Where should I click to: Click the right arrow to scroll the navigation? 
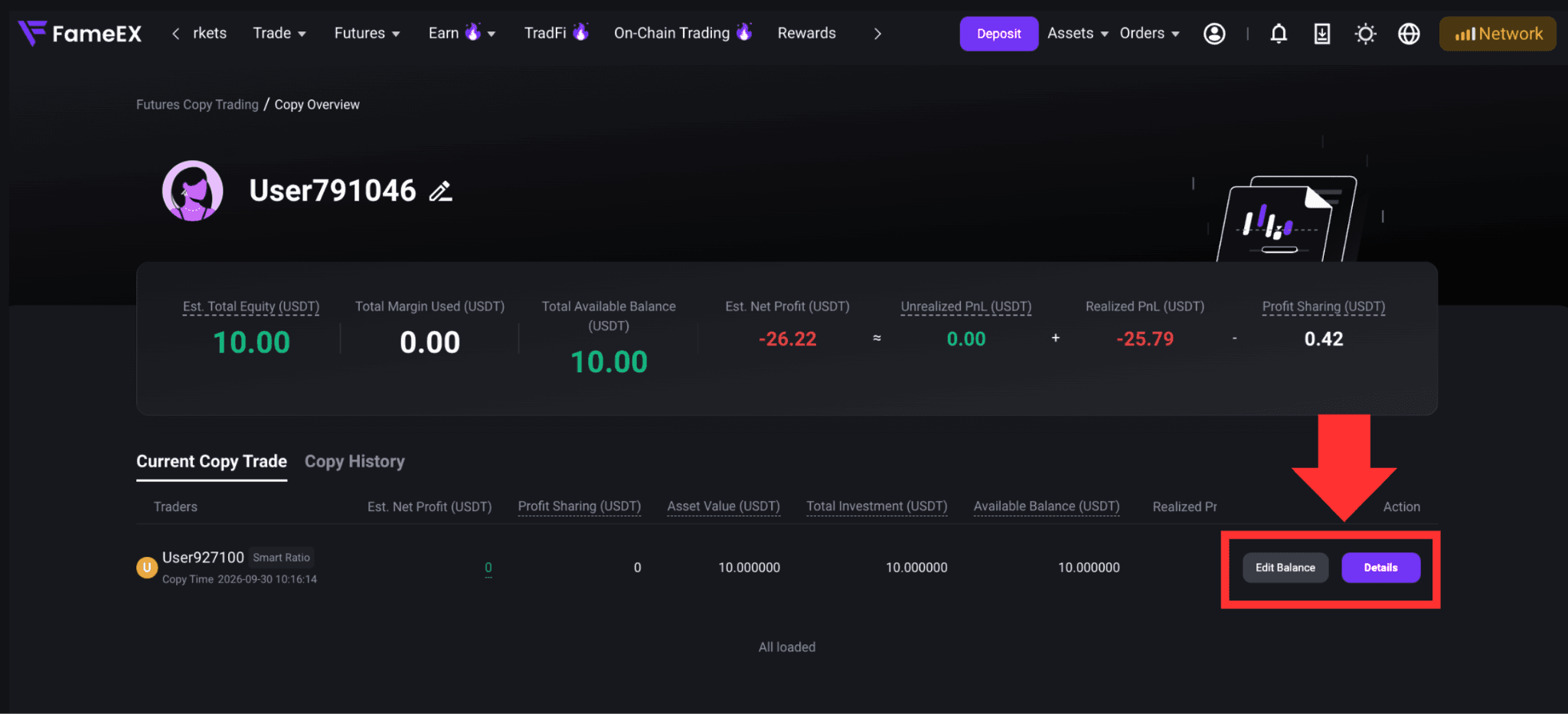[877, 34]
